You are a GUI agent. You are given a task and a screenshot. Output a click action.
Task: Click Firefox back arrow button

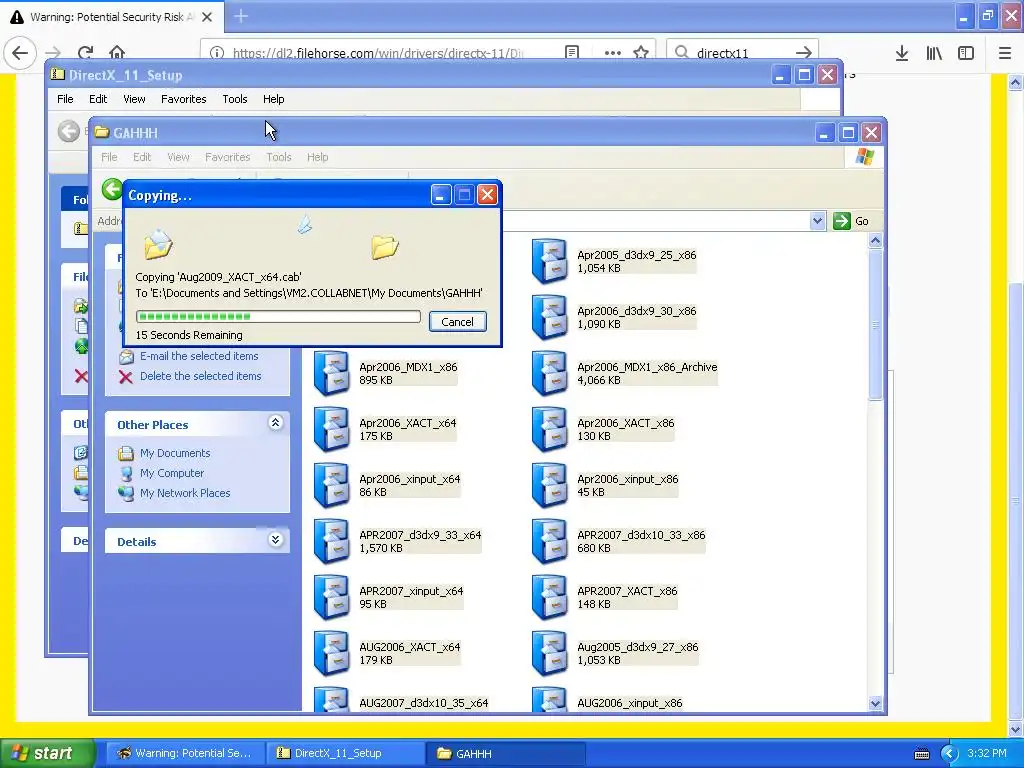(20, 52)
